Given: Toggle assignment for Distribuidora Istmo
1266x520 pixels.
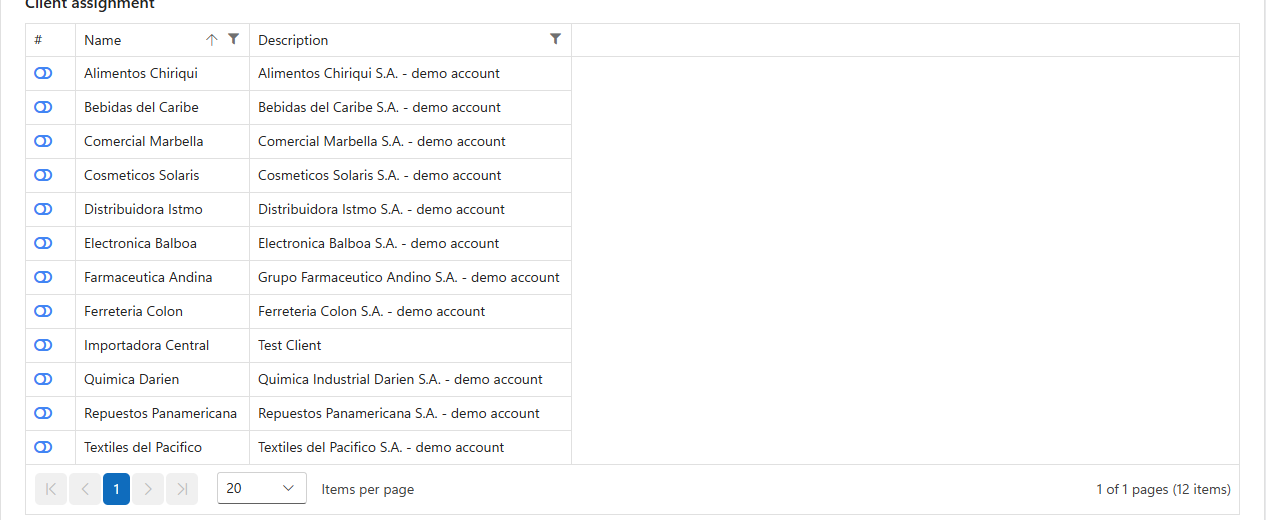Looking at the screenshot, I should (43, 209).
